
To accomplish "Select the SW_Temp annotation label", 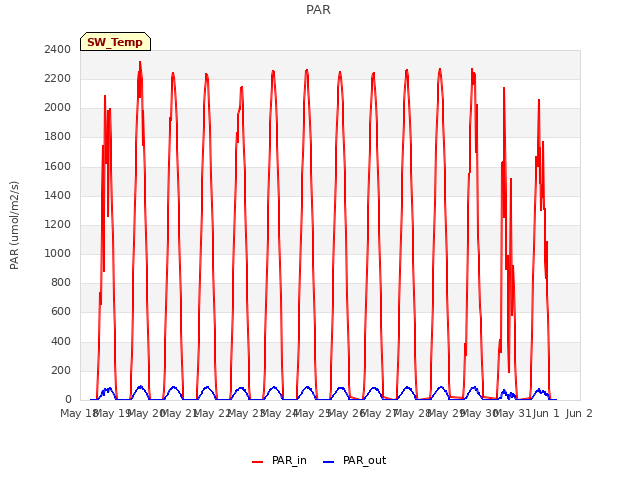I will [115, 42].
